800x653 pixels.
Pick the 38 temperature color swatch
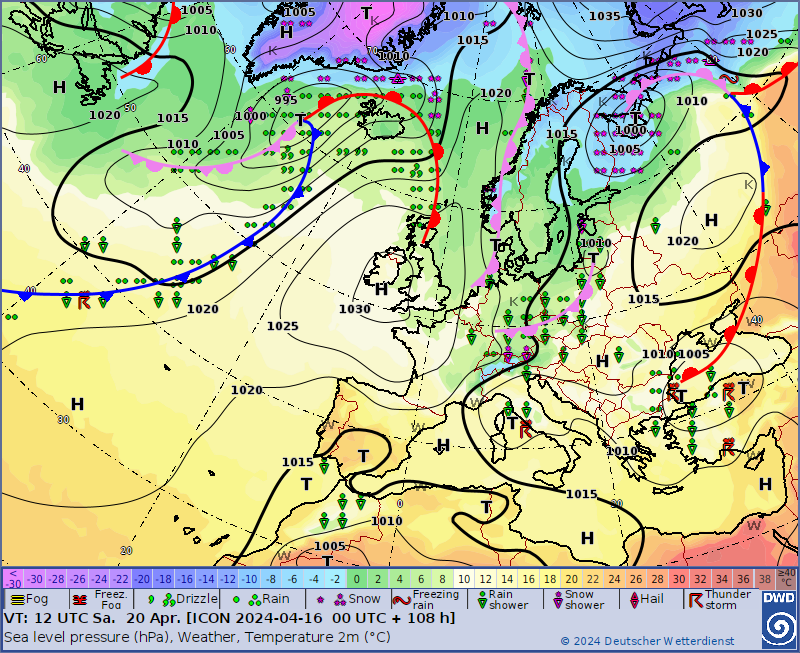(x=765, y=578)
